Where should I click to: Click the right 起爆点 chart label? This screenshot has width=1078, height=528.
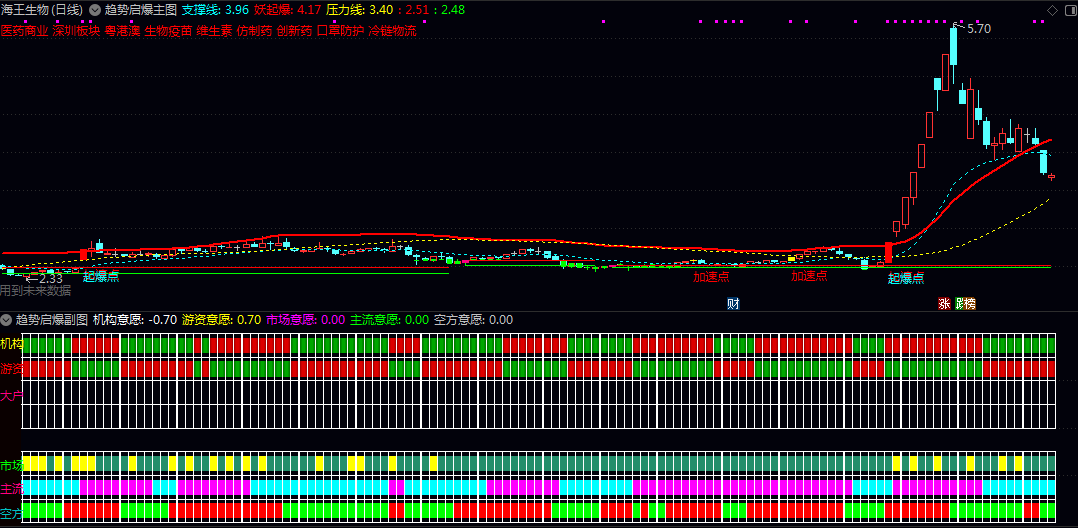point(905,278)
